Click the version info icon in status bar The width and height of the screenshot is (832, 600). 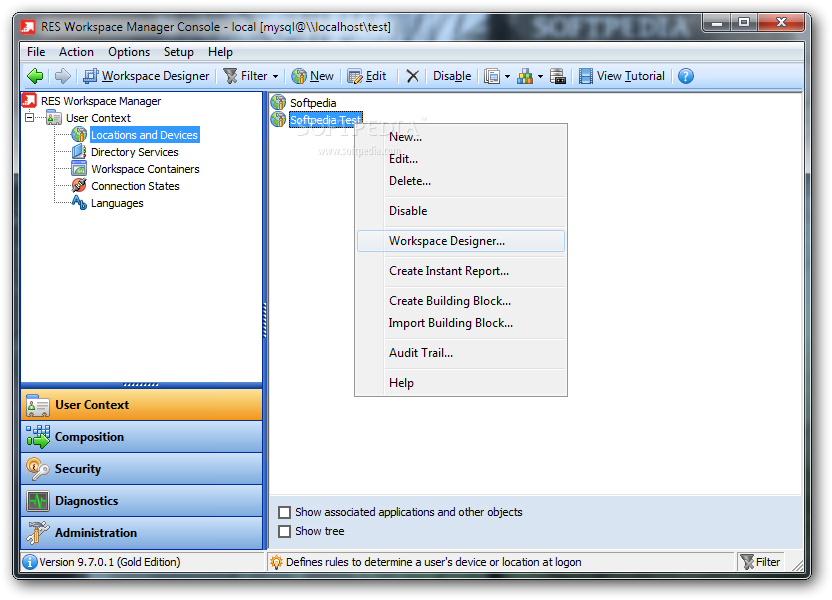pos(30,562)
